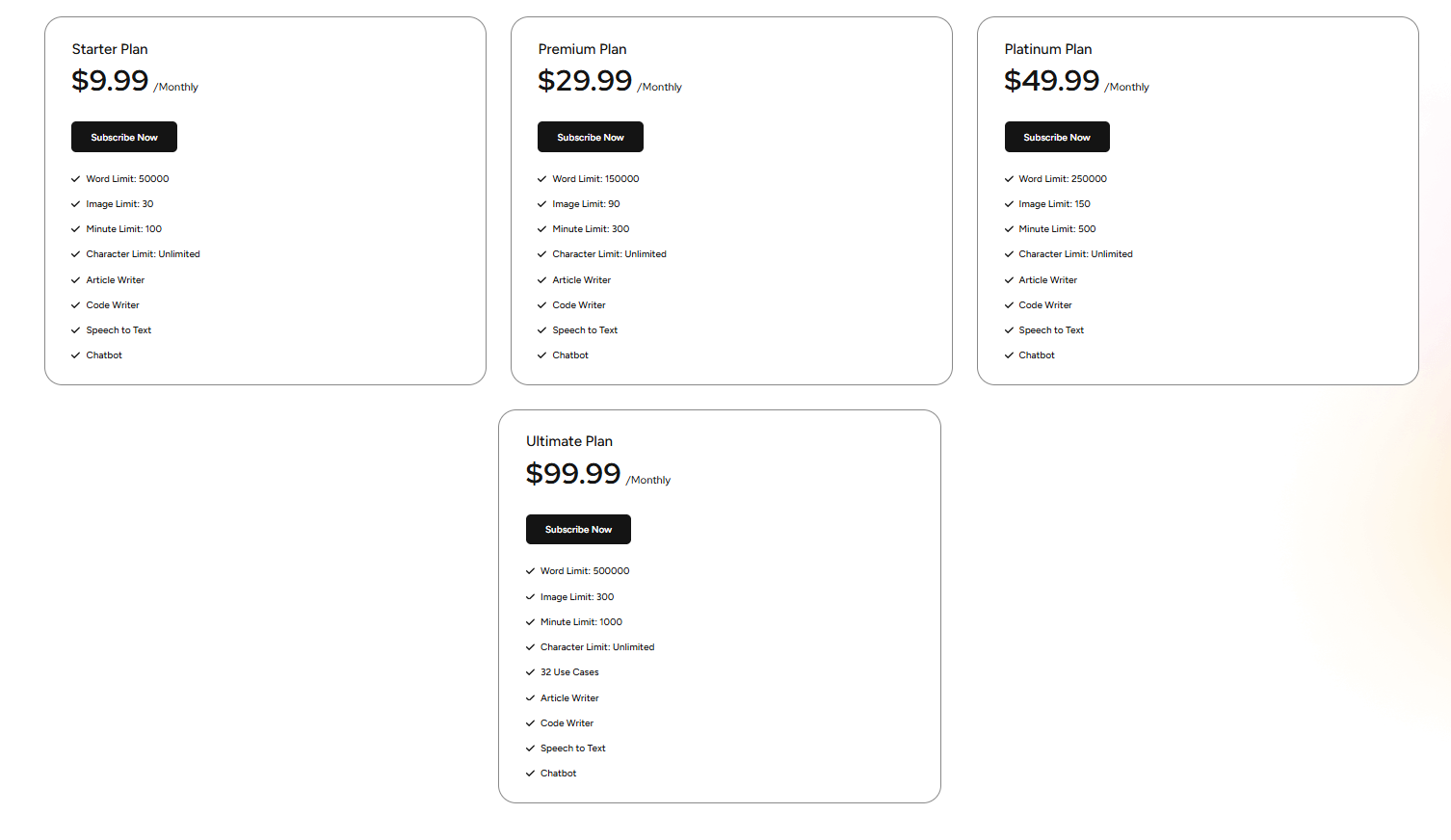Subscribe to the Premium Plan
This screenshot has width=1451, height=840.
[590, 137]
